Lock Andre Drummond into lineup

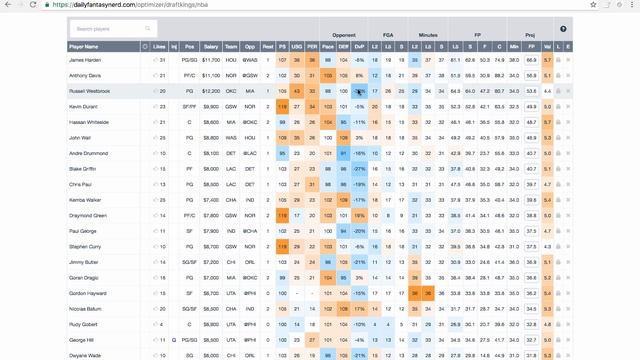coord(558,153)
